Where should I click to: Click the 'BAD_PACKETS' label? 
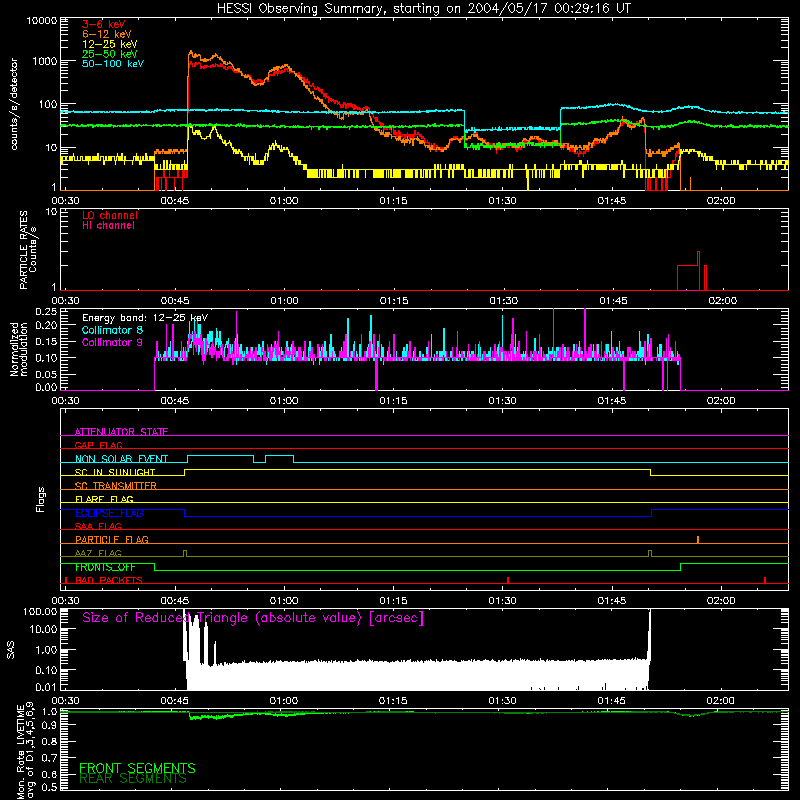(x=109, y=580)
